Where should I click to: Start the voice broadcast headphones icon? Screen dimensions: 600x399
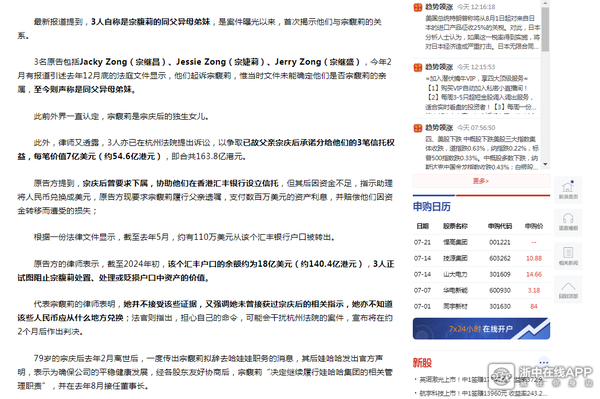[568, 222]
